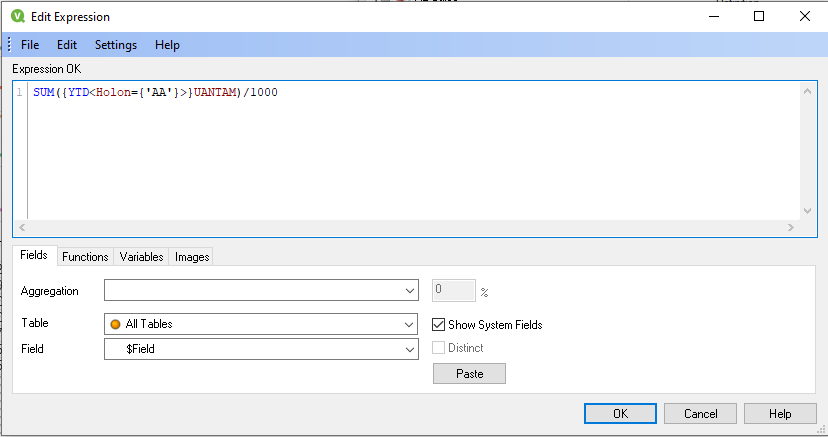Confirm the expression with OK

(620, 414)
